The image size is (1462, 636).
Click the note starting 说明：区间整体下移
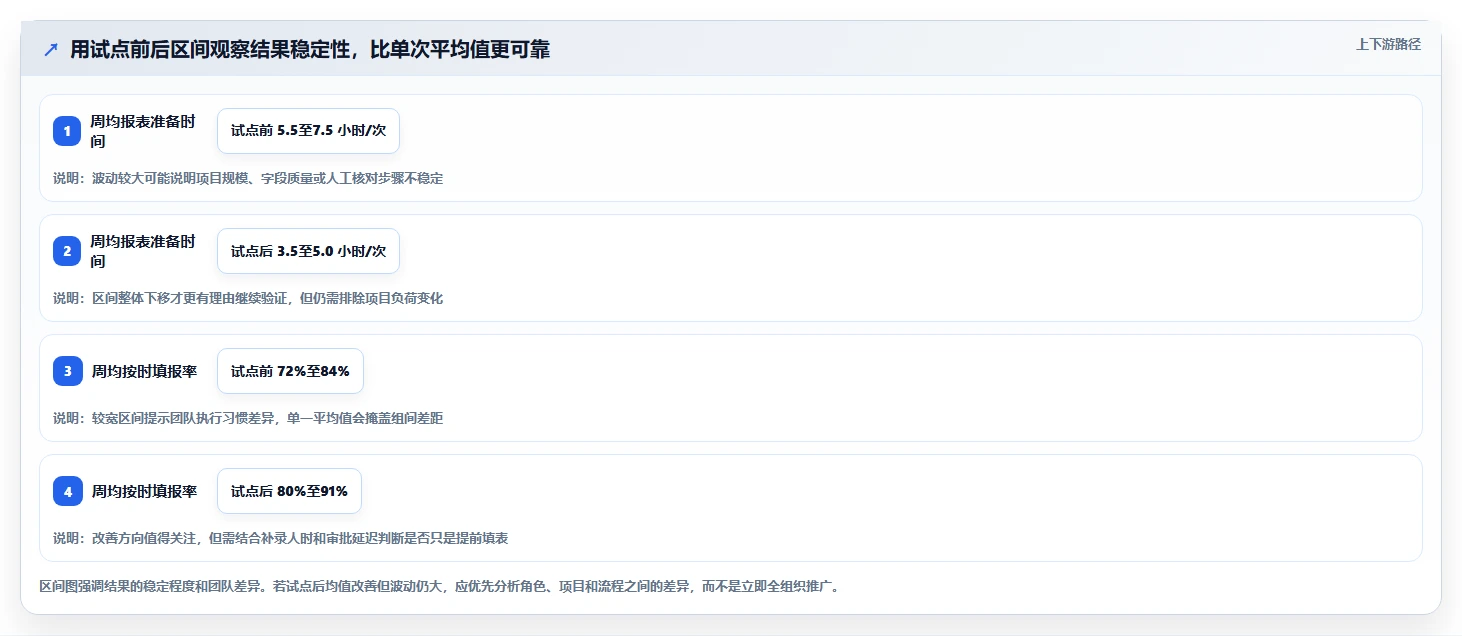tap(248, 298)
